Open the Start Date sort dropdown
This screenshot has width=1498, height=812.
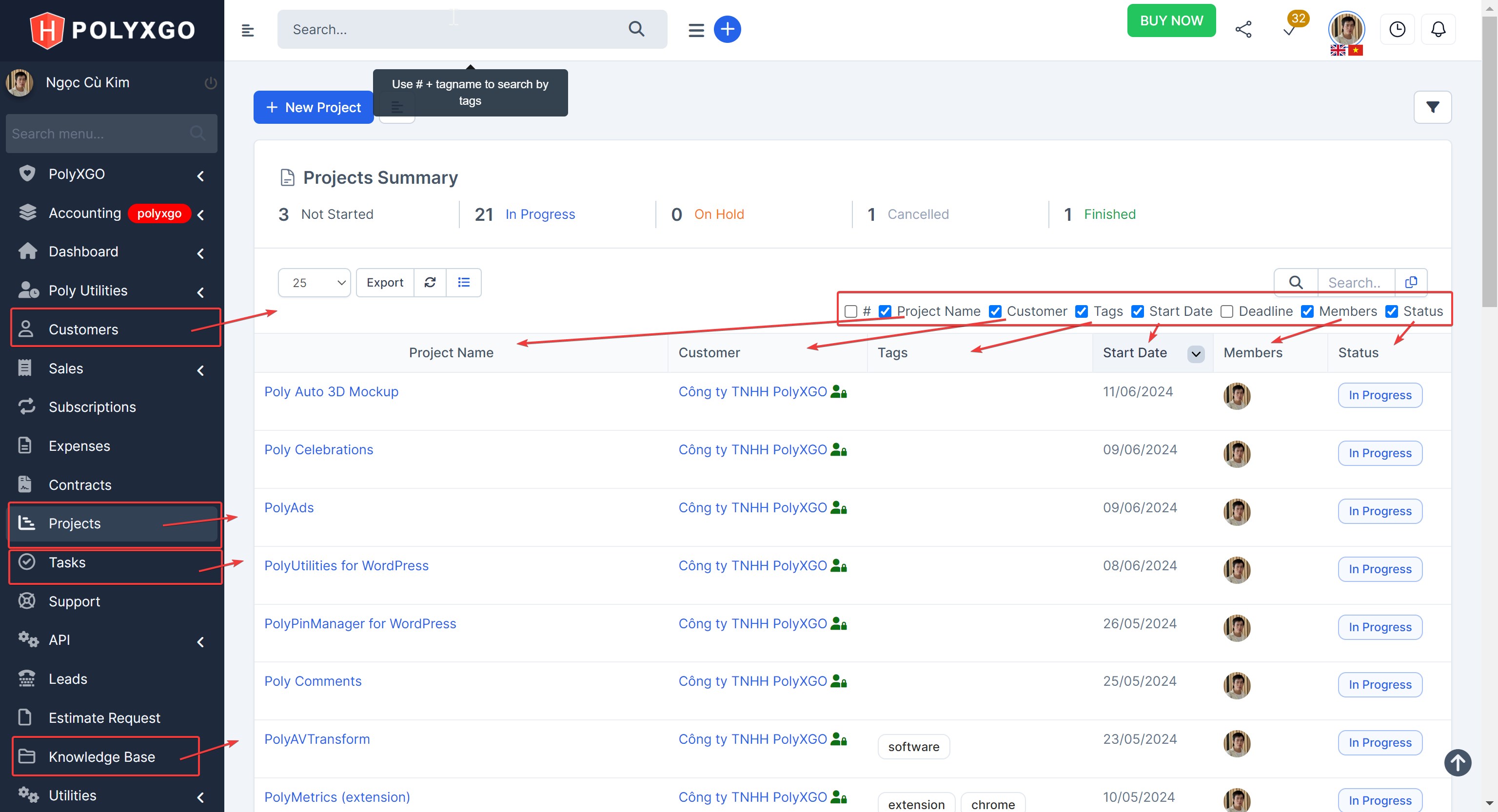(x=1195, y=354)
